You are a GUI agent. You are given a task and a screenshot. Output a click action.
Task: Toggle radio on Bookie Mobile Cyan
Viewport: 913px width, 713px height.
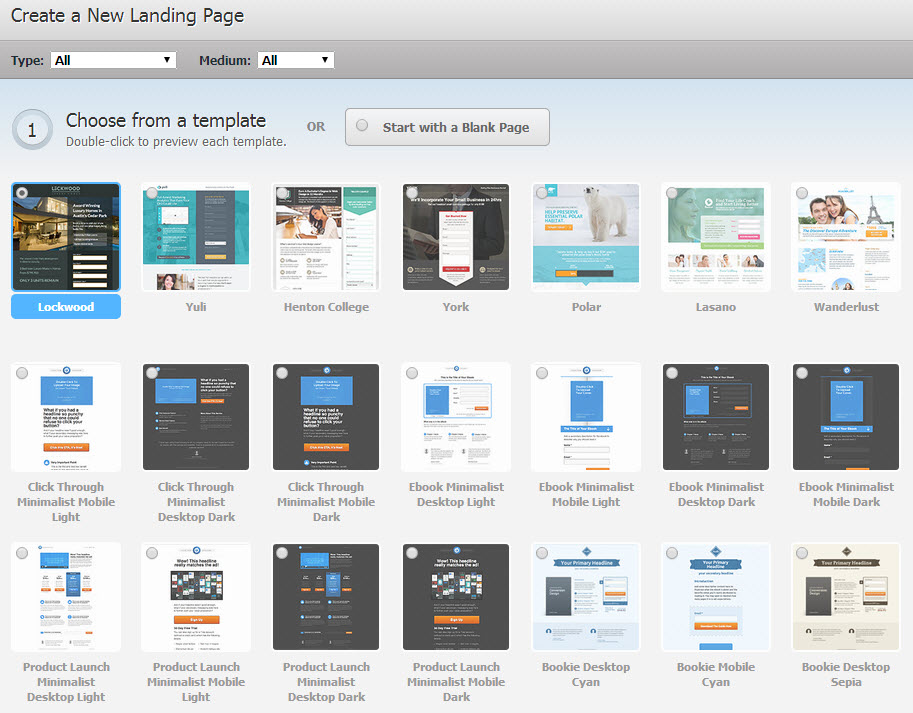pyautogui.click(x=672, y=553)
